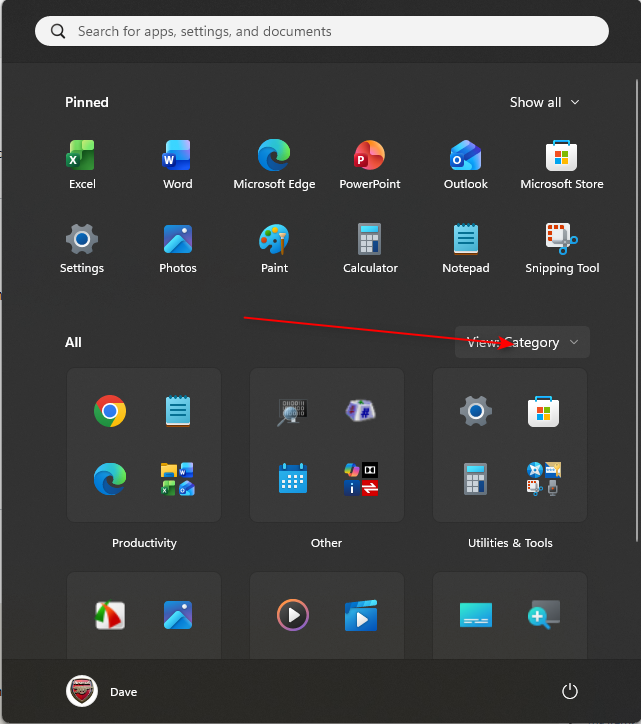Open Excel from the pinned apps

click(82, 165)
